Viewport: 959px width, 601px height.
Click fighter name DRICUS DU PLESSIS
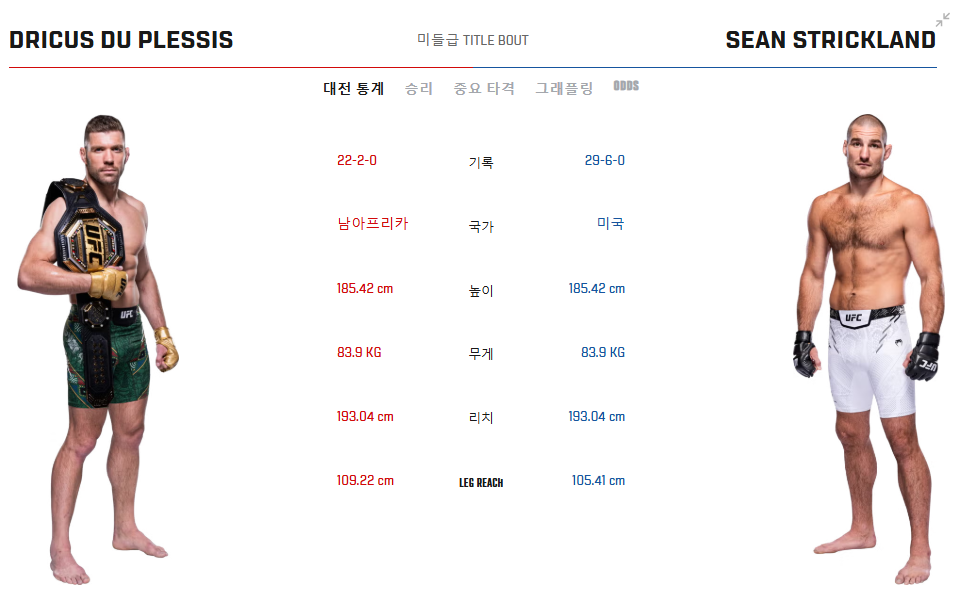tap(120, 39)
